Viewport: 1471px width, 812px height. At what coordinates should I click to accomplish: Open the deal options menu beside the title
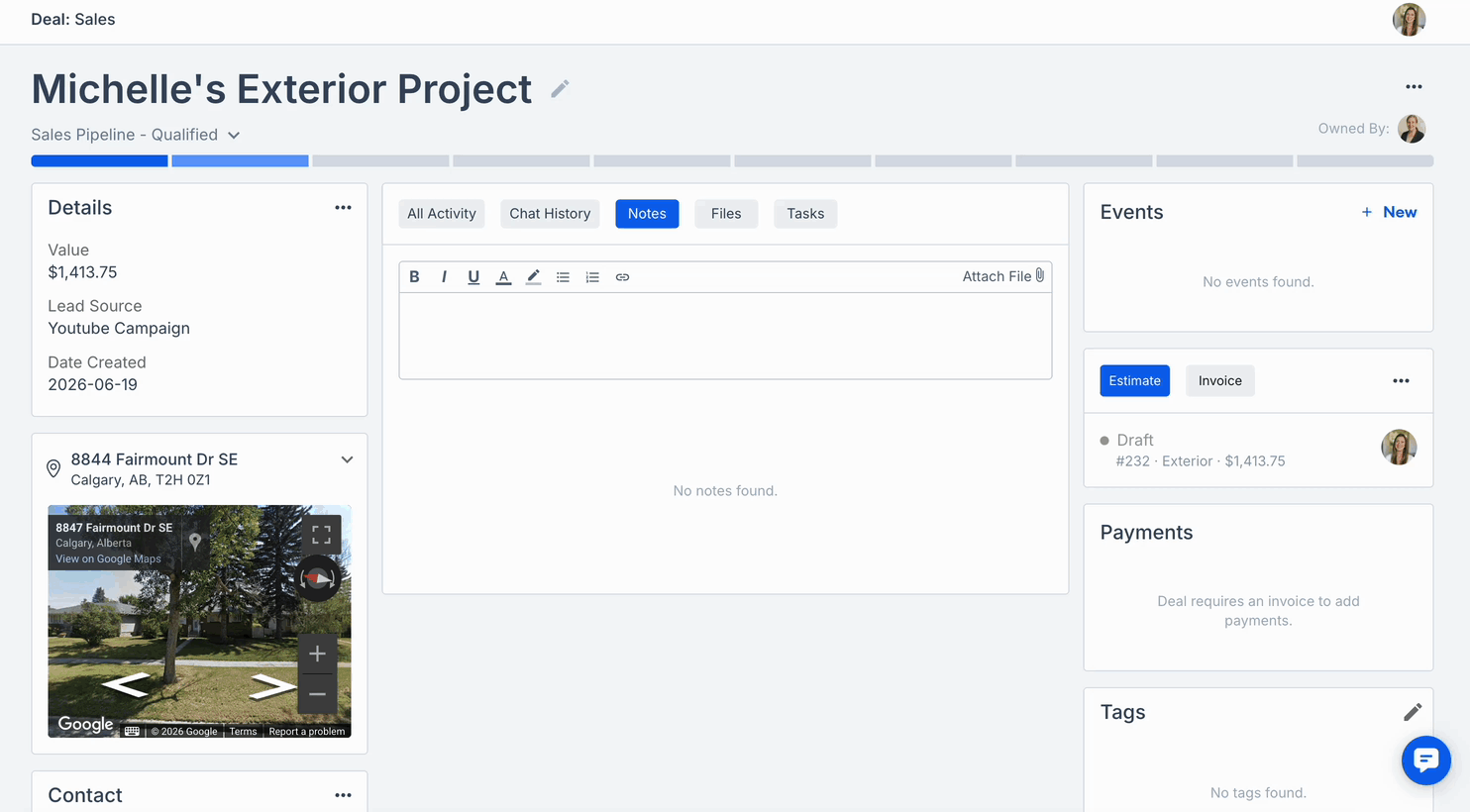1414,87
